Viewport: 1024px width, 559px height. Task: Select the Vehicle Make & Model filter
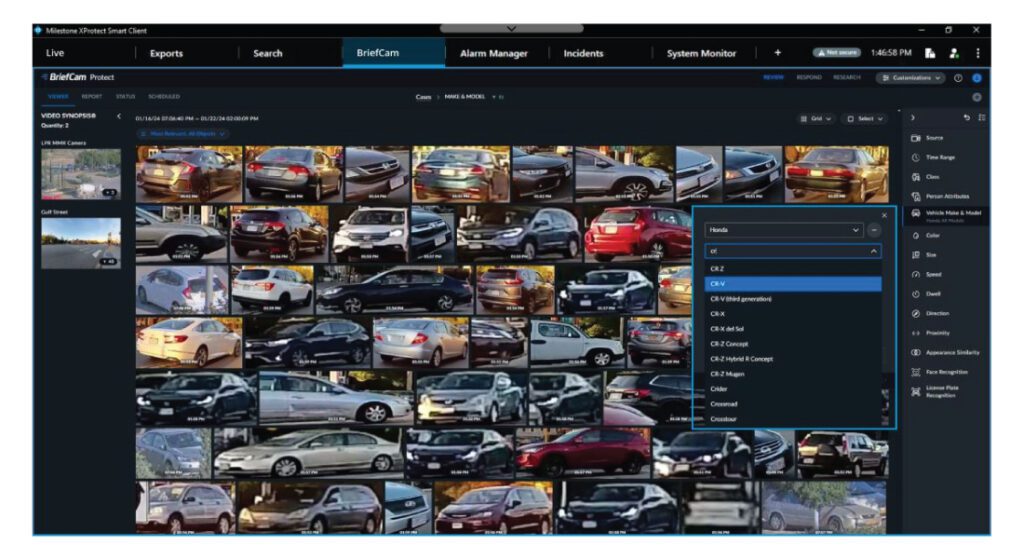coord(946,216)
